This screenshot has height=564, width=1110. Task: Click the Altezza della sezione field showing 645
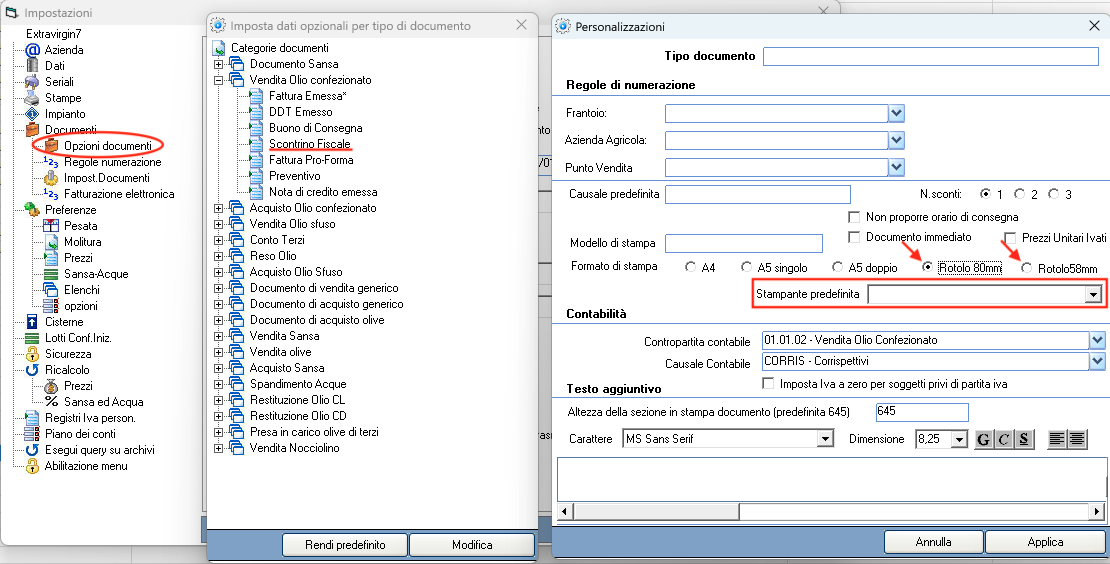pos(922,412)
